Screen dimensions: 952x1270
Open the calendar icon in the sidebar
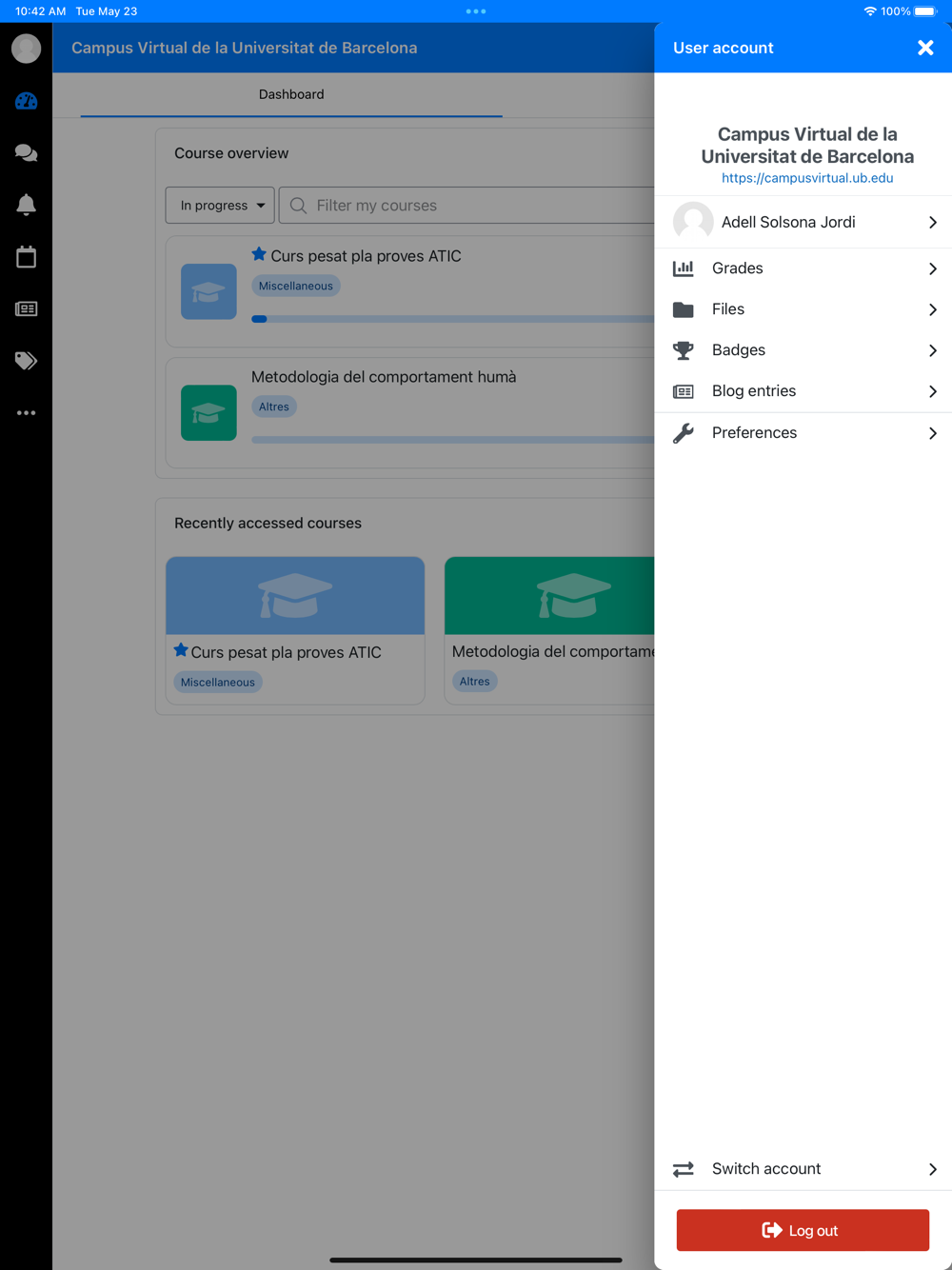(x=26, y=256)
